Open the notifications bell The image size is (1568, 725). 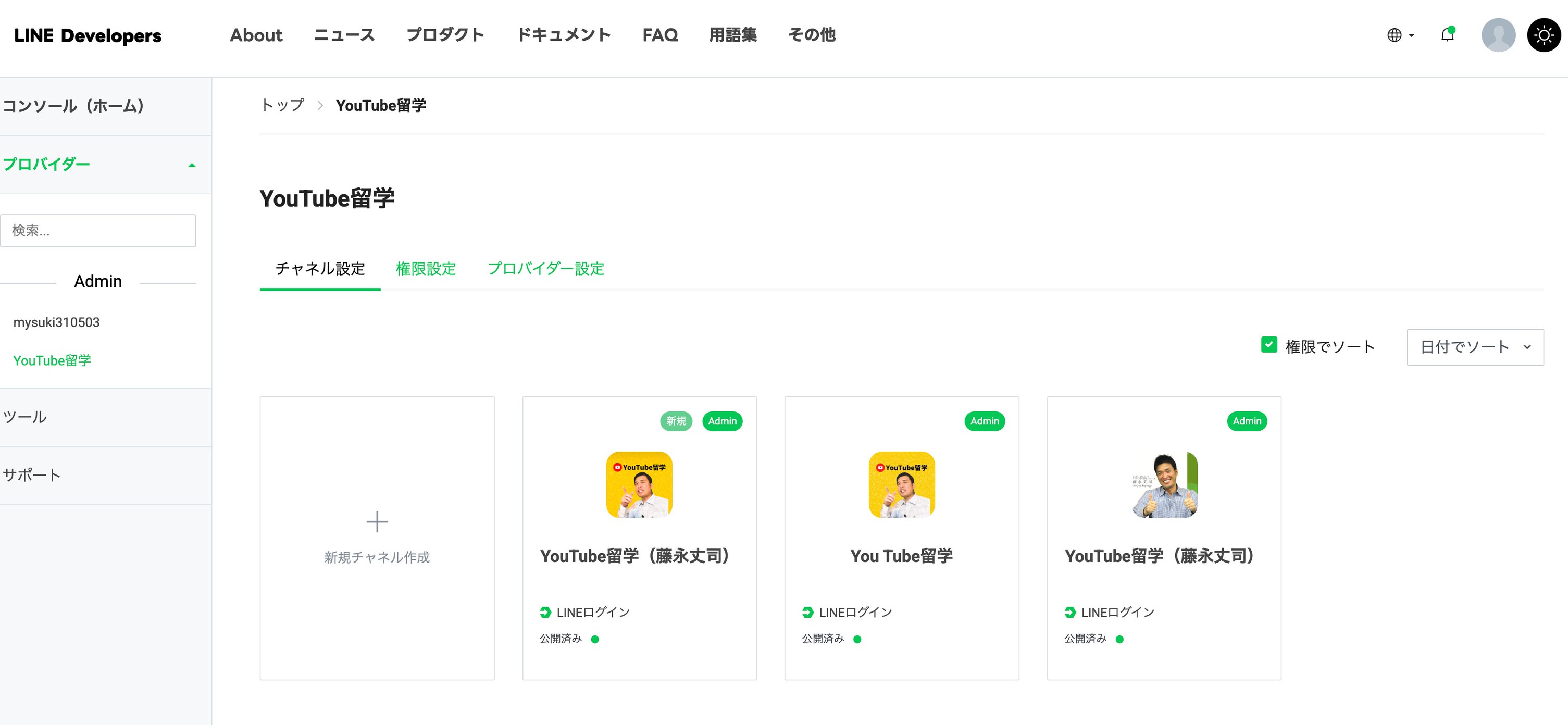coord(1448,35)
